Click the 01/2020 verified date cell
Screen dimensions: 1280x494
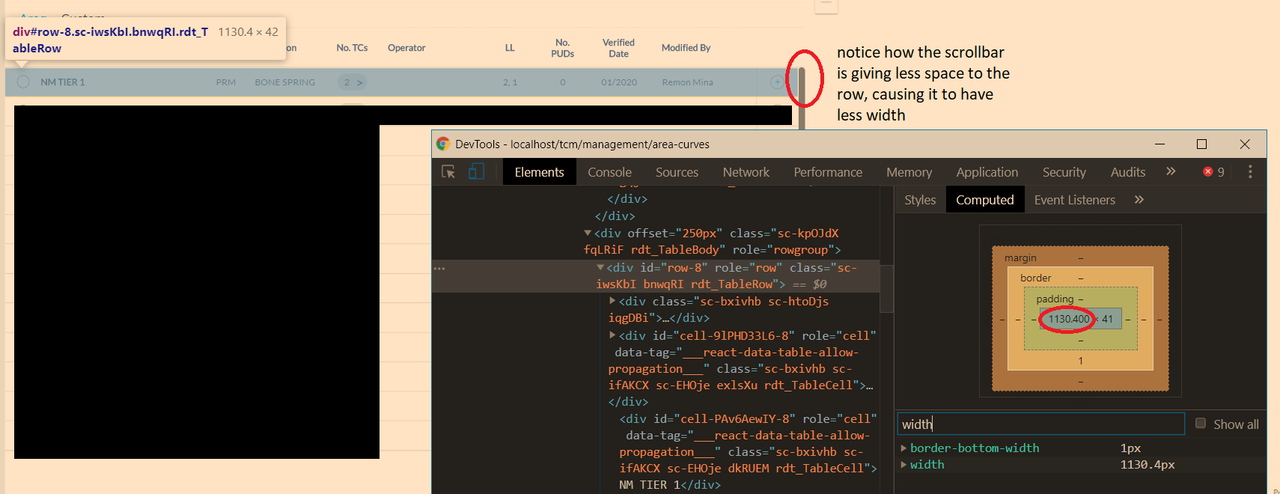coord(618,82)
